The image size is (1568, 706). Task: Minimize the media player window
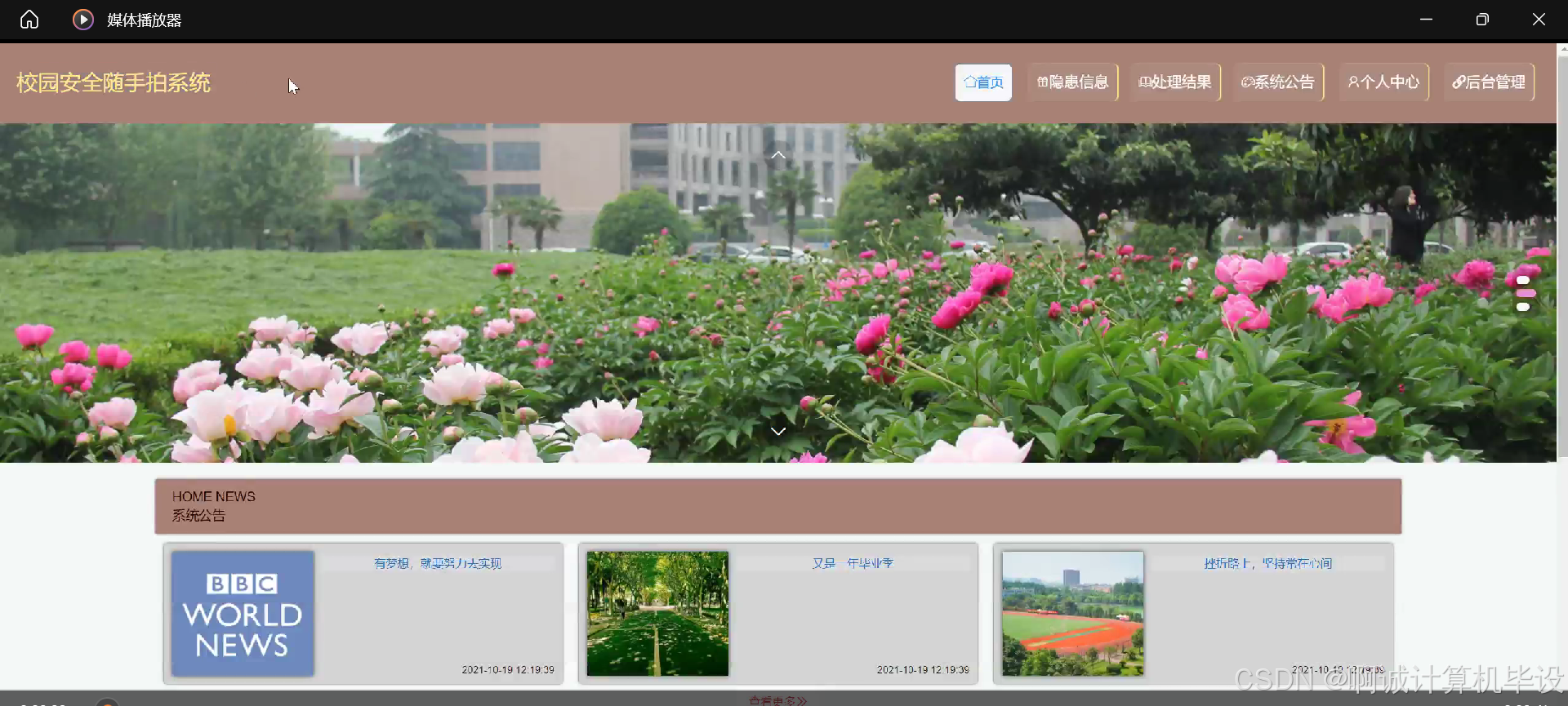click(x=1426, y=20)
